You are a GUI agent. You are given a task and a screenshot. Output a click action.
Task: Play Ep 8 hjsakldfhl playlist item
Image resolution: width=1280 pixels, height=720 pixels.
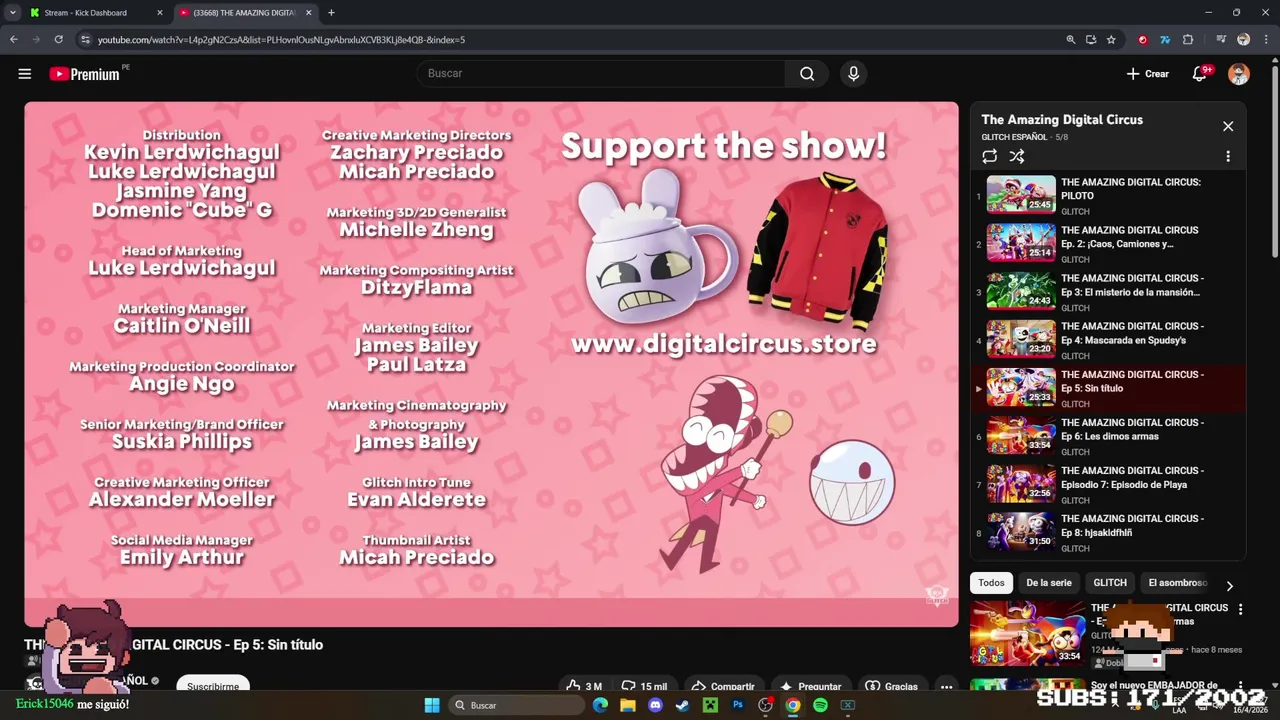[x=1107, y=531]
